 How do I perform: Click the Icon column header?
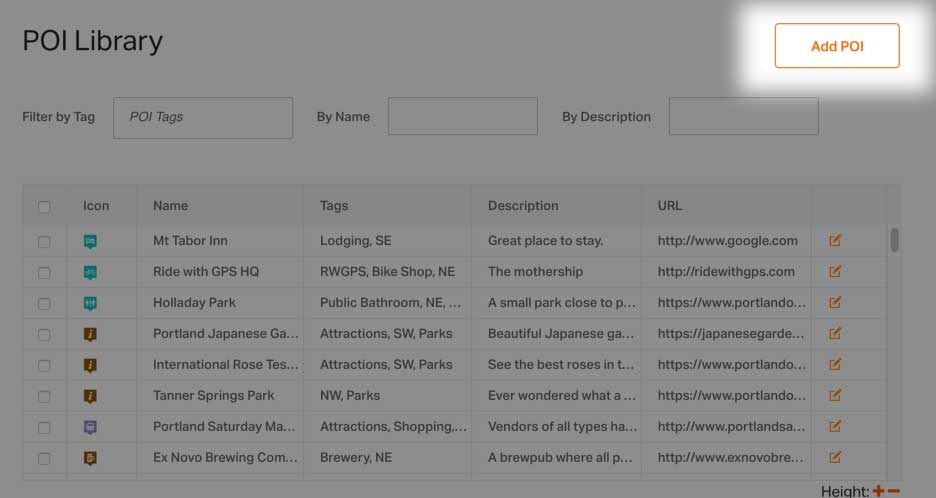[96, 205]
